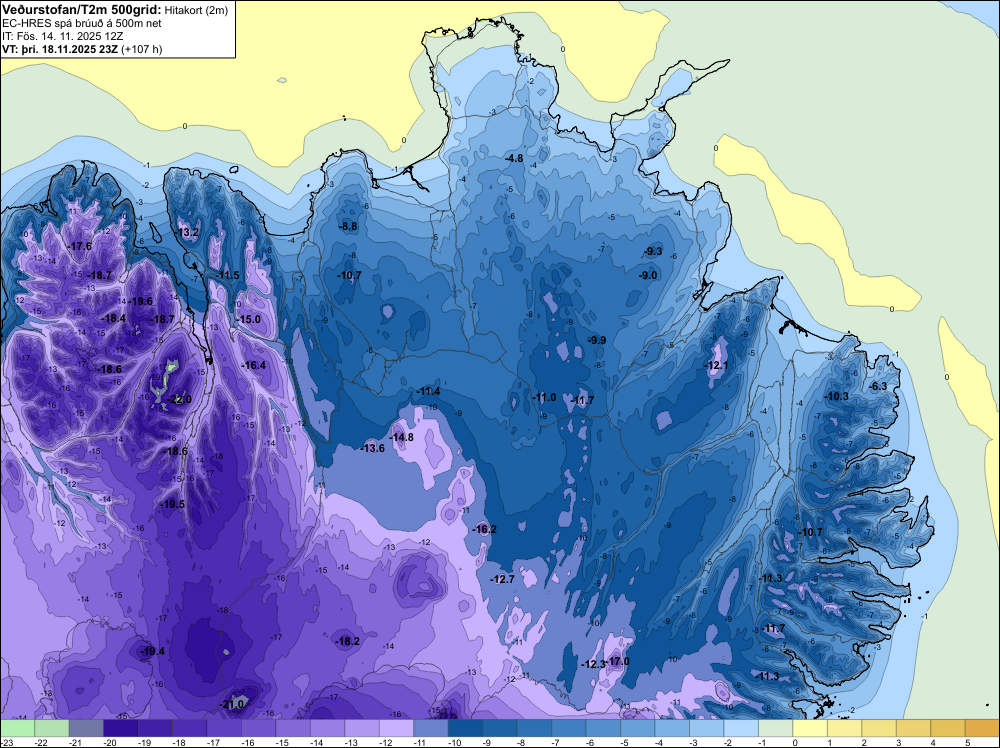The image size is (1000, 748).
Task: Click the grey-blue legend swatch above -21
Action: coord(86,728)
